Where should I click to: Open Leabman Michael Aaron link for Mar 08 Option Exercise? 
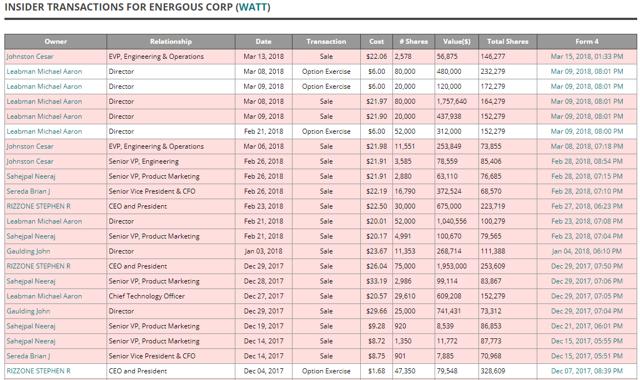click(x=44, y=71)
